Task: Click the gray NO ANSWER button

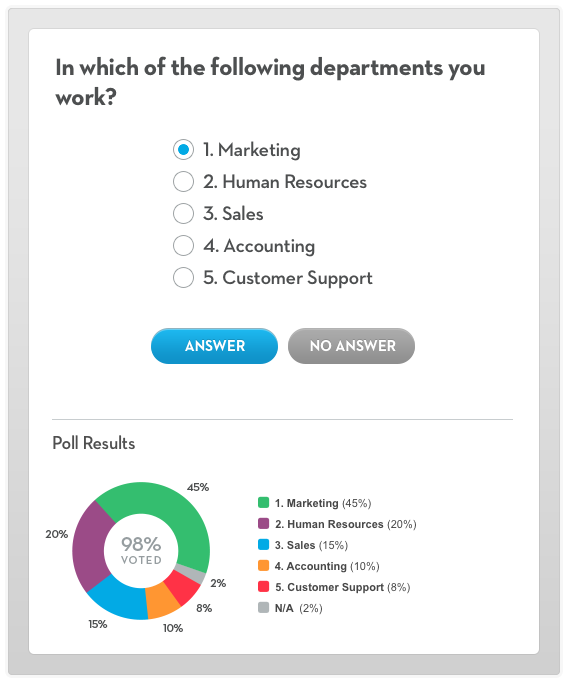Action: [352, 346]
